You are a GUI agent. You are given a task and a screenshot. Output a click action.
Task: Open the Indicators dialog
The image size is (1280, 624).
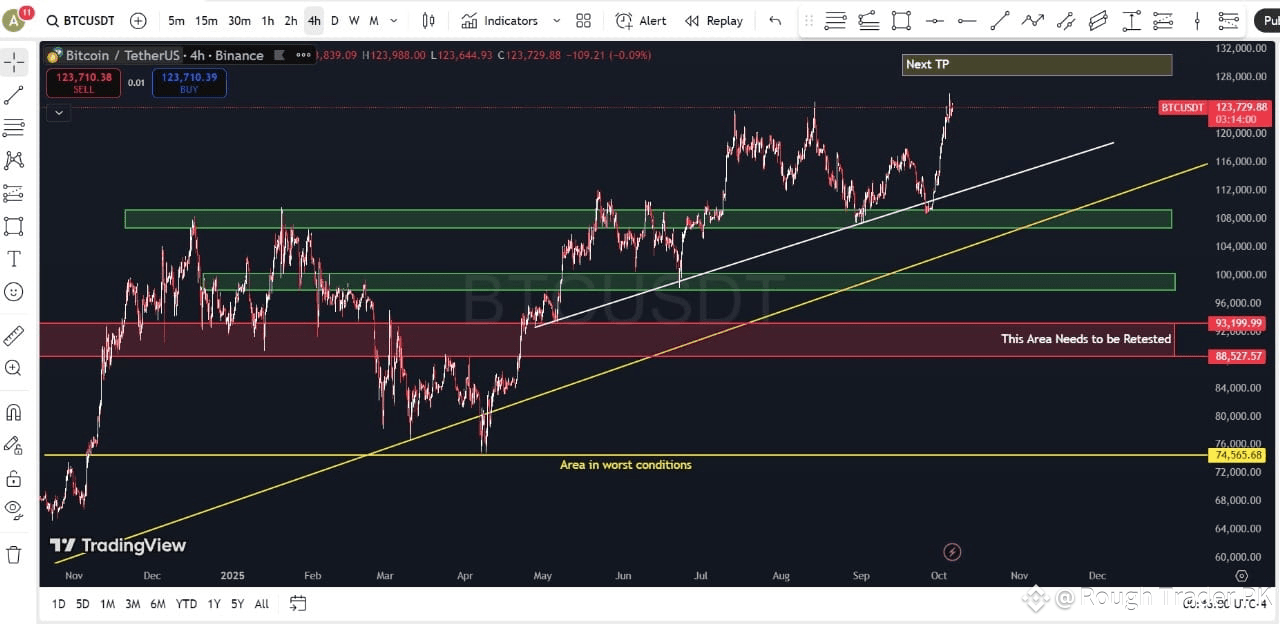500,21
